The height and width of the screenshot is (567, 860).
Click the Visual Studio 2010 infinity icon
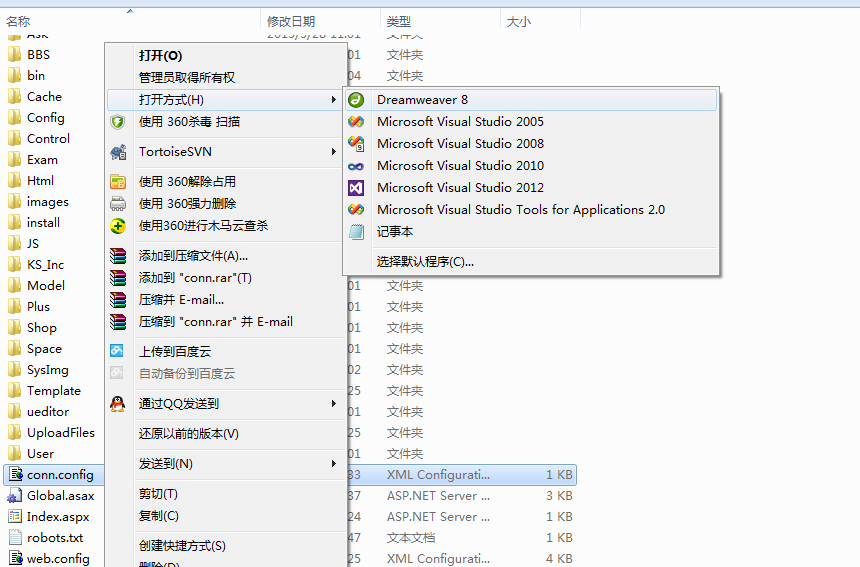[x=356, y=166]
